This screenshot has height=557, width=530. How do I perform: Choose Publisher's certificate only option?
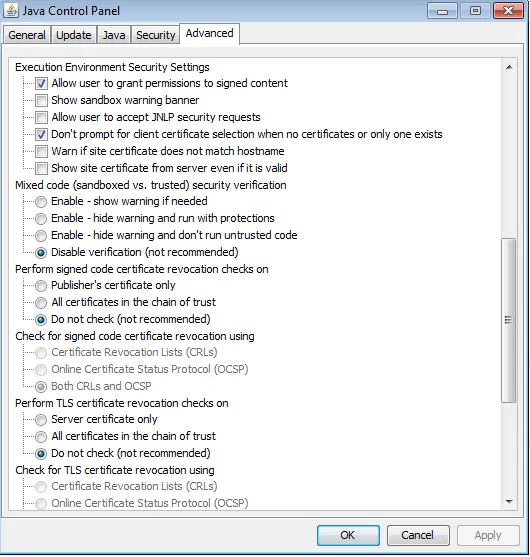coord(41,286)
